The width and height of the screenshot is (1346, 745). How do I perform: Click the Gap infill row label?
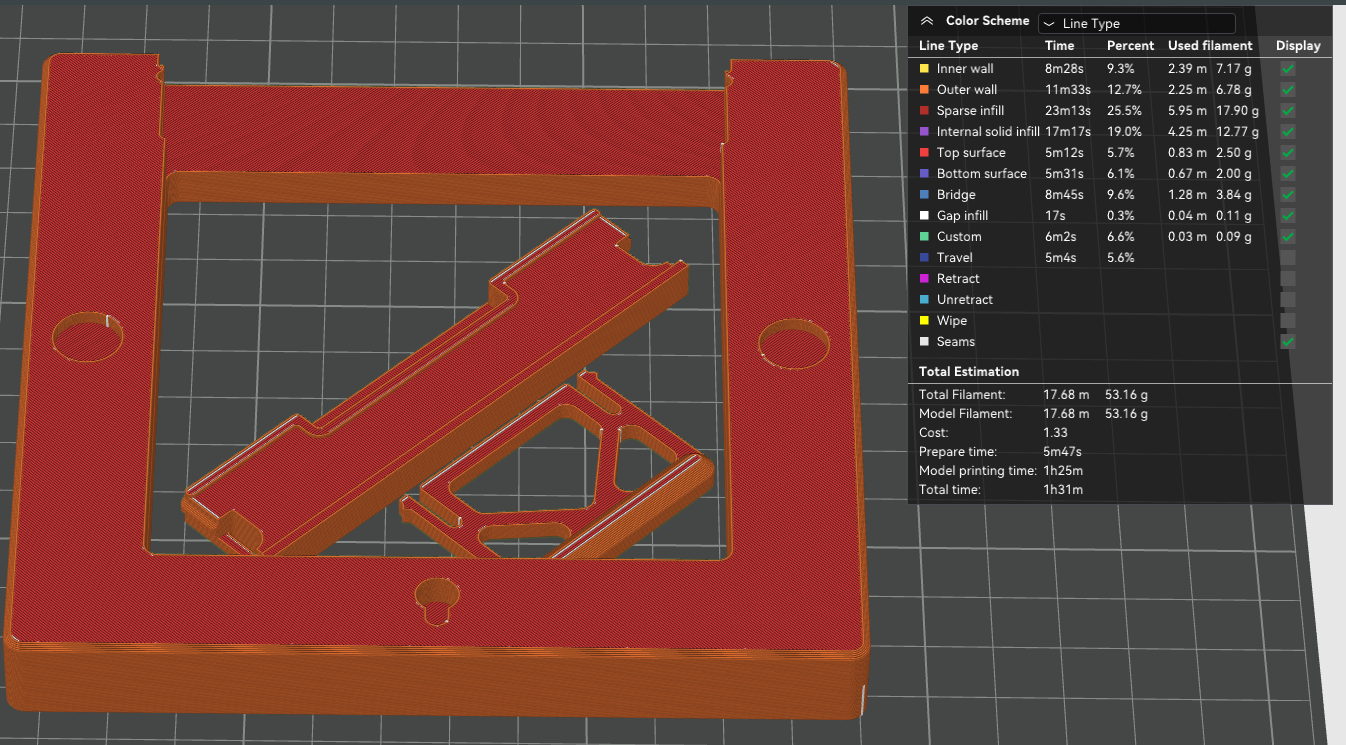pyautogui.click(x=962, y=216)
